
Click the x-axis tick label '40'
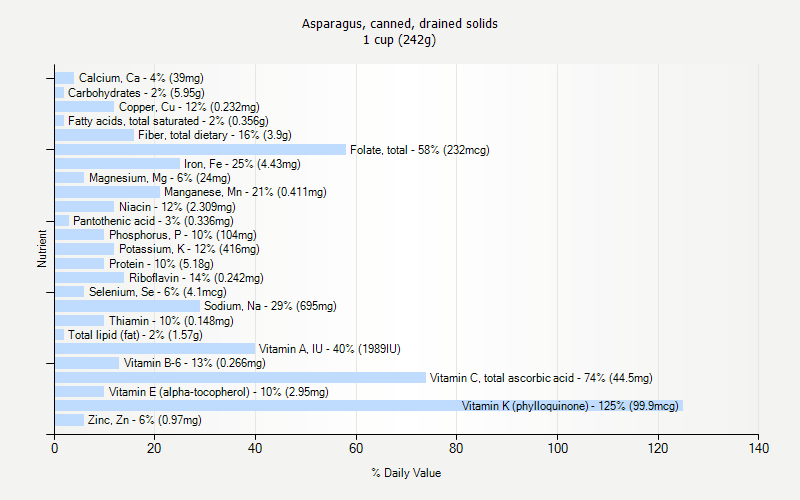(255, 448)
